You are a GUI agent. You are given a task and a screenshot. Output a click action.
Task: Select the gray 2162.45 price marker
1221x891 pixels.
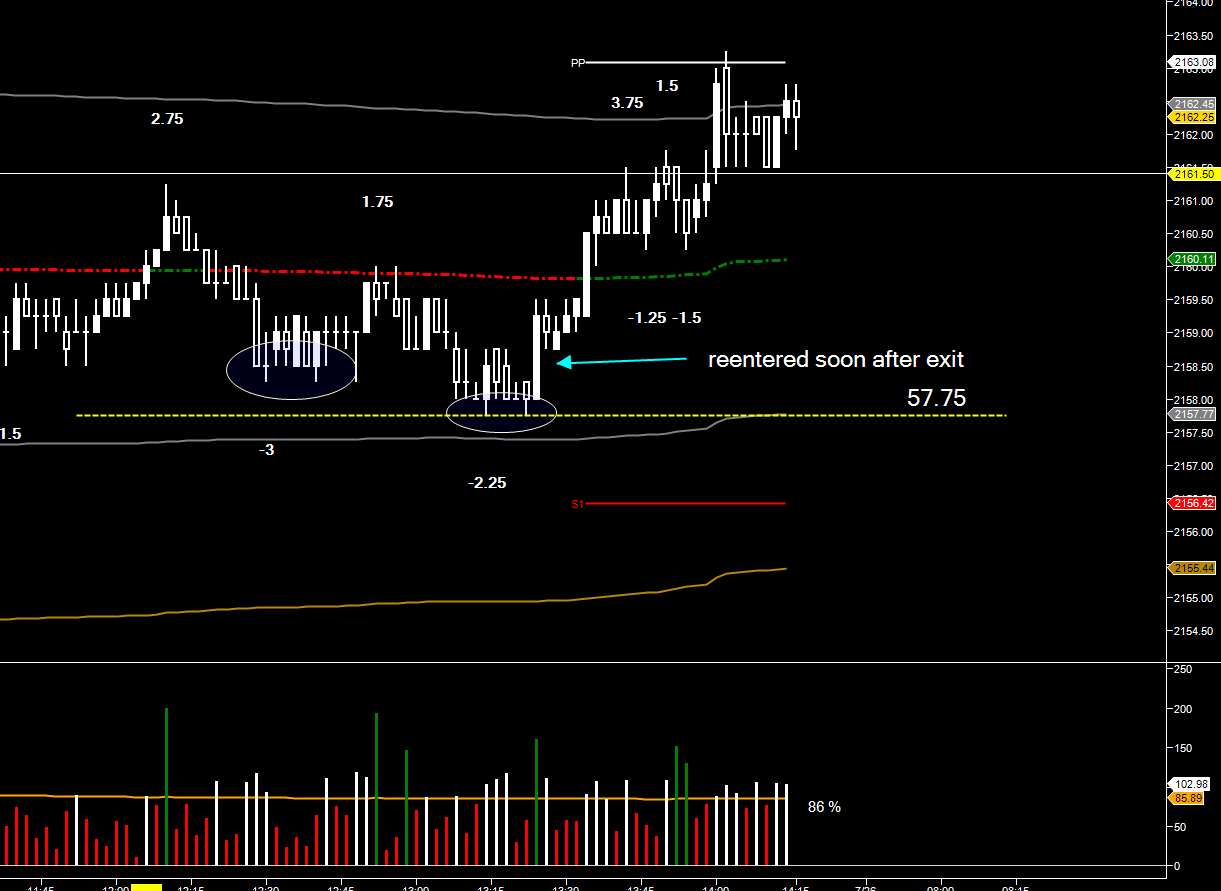pyautogui.click(x=1192, y=104)
